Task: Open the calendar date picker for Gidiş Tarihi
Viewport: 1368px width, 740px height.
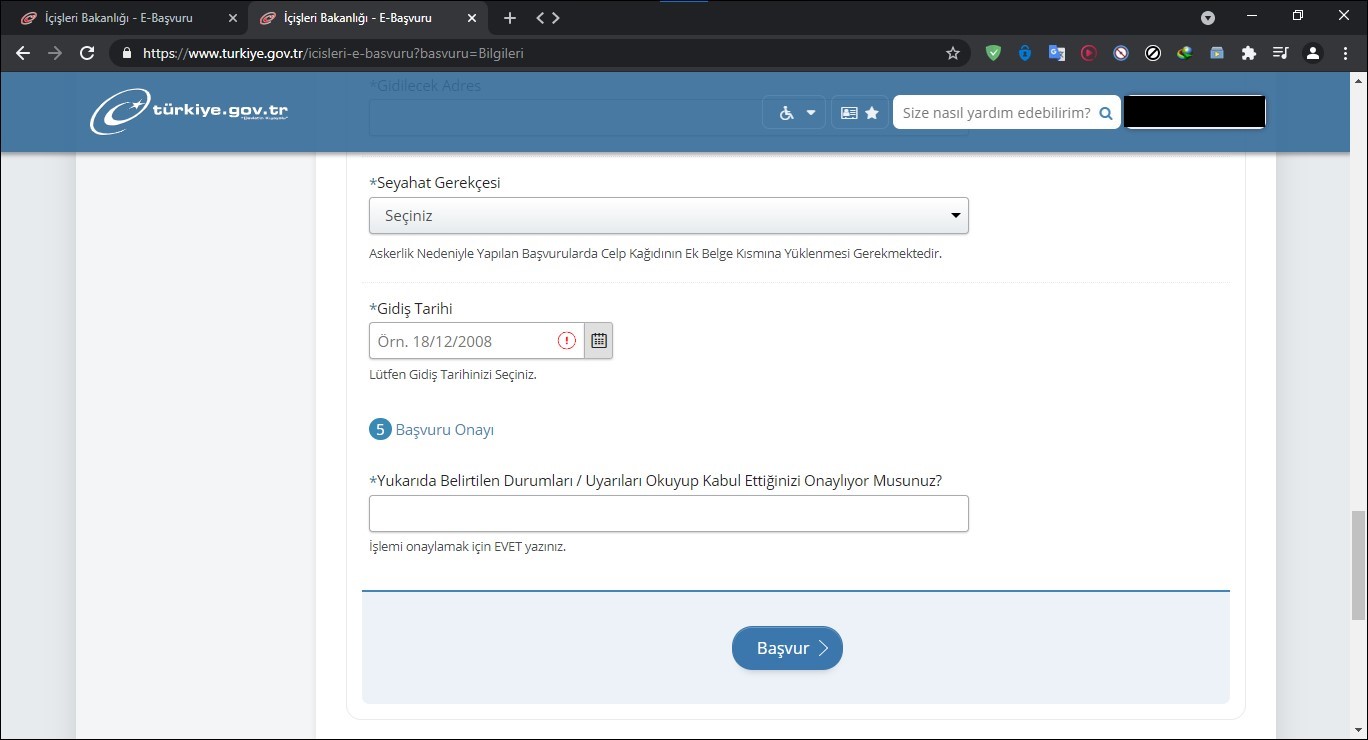Action: [x=598, y=341]
